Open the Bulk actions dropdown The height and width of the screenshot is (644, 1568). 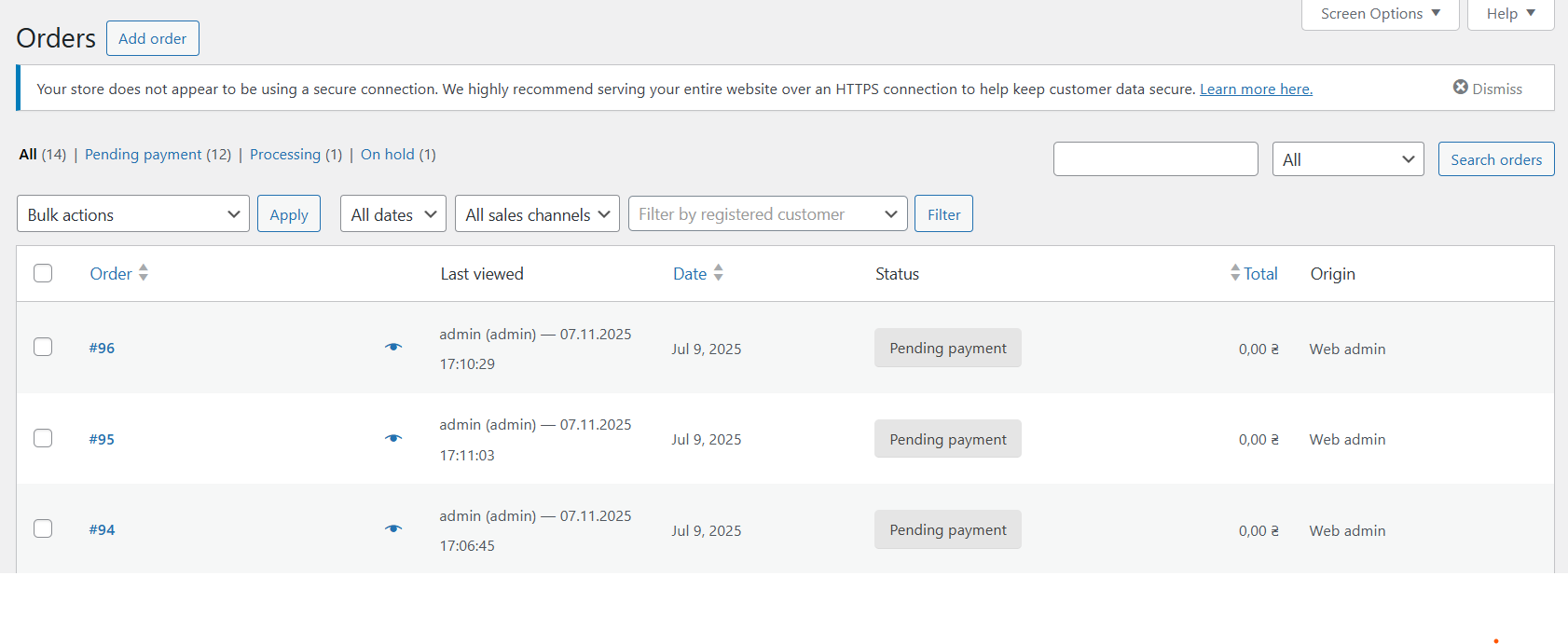(x=133, y=214)
